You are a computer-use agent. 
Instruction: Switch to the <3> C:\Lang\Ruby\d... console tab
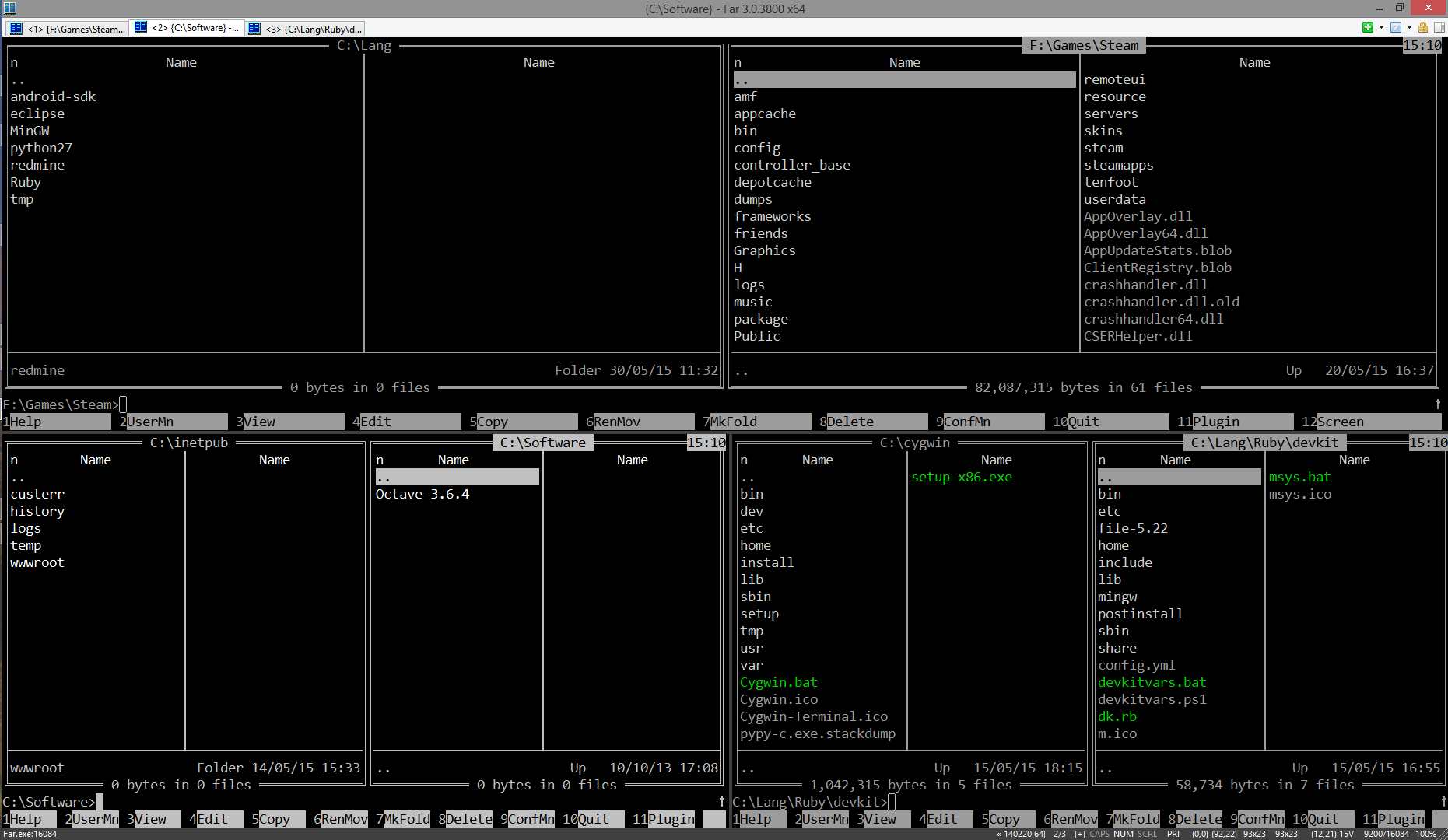[305, 28]
